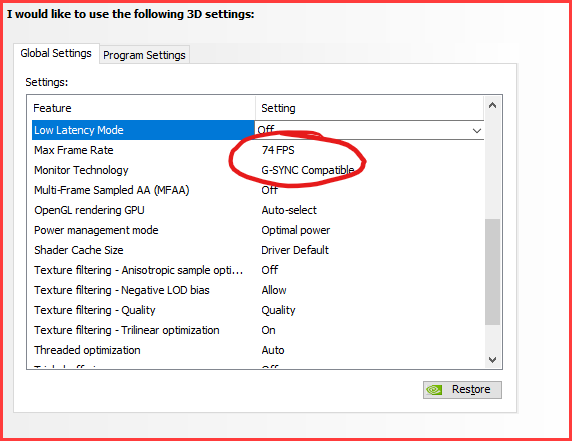Screen dimensions: 572x441
Task: Click the Auto-select setting value
Action: pyautogui.click(x=289, y=210)
